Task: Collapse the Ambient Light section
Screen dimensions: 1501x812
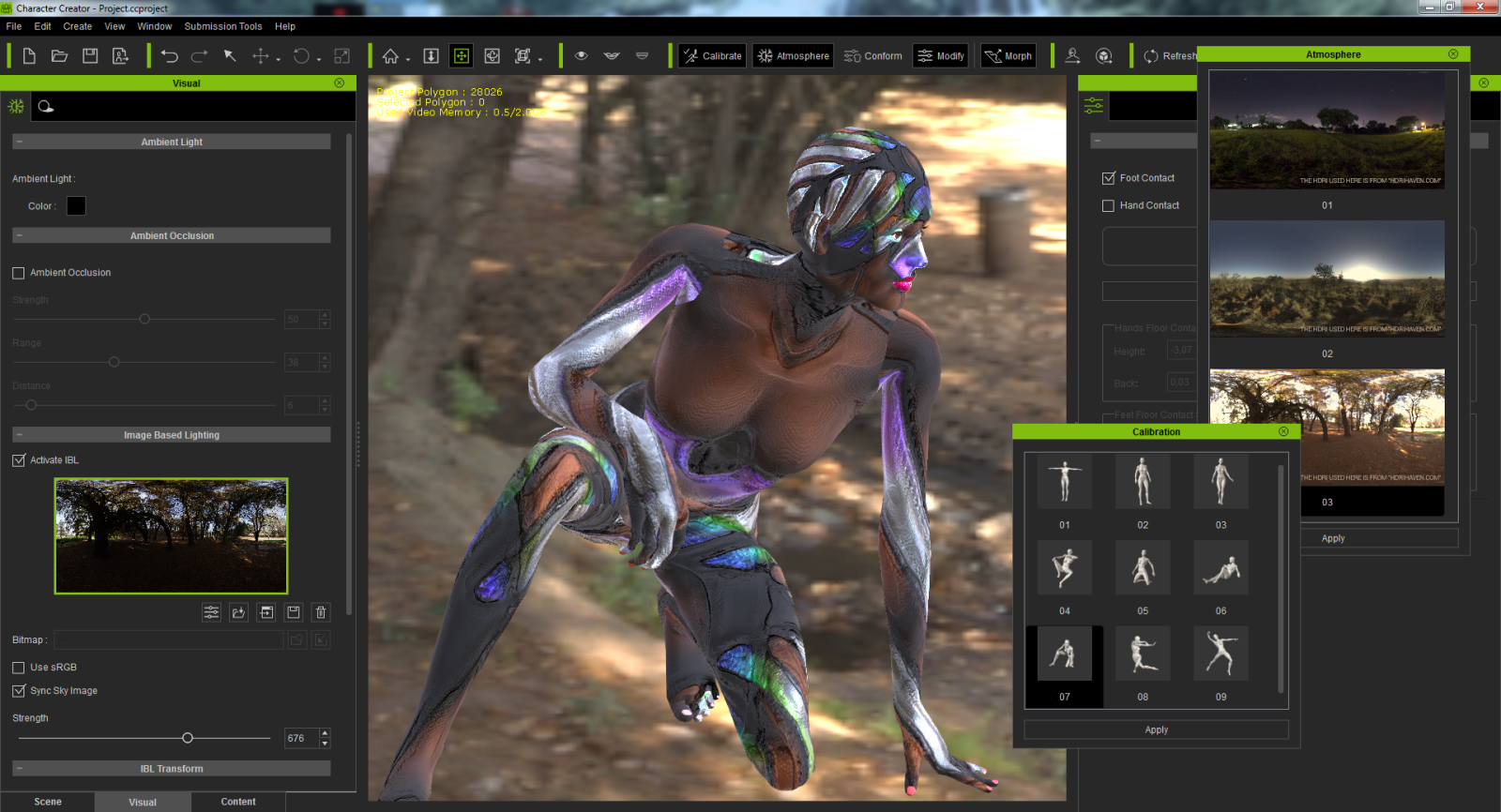Action: click(19, 142)
